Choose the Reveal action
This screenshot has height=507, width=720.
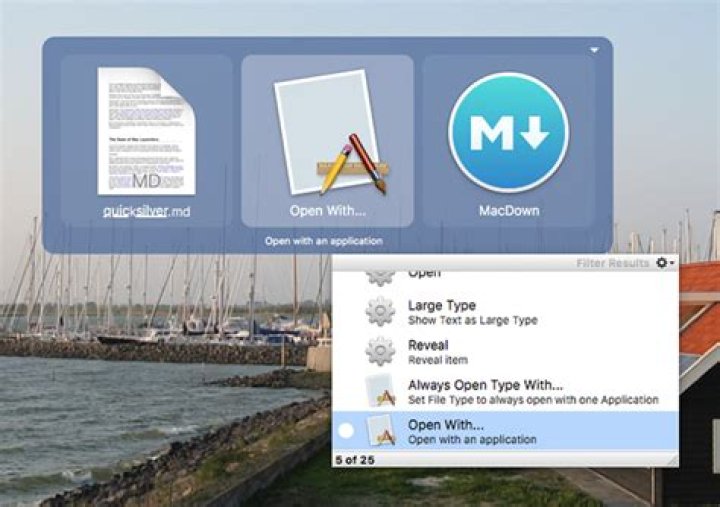tap(505, 352)
